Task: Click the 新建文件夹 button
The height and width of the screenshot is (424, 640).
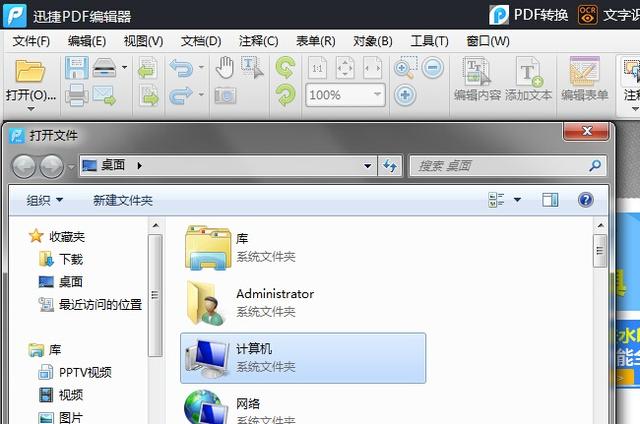Action: (x=123, y=200)
